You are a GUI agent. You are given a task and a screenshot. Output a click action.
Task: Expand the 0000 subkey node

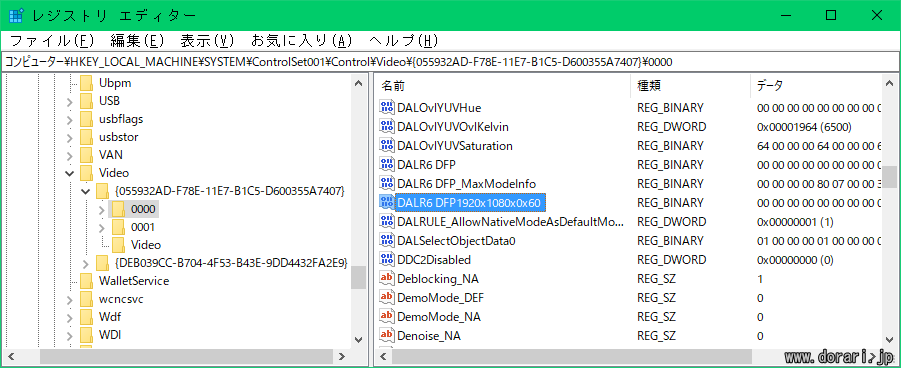[x=102, y=209]
